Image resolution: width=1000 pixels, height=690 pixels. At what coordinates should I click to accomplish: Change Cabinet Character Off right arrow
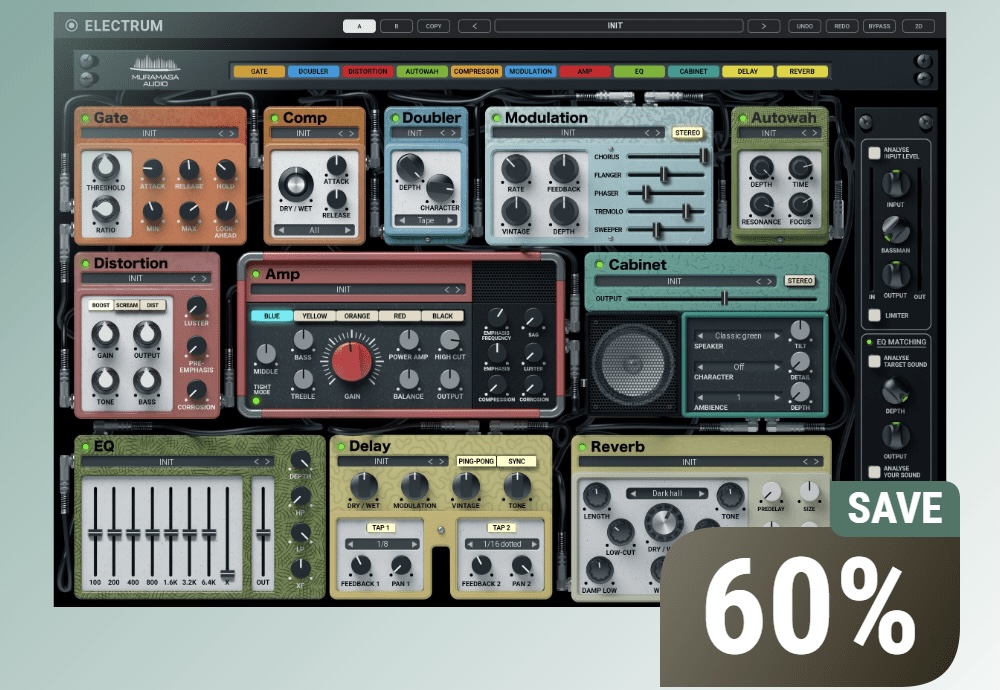pos(777,367)
